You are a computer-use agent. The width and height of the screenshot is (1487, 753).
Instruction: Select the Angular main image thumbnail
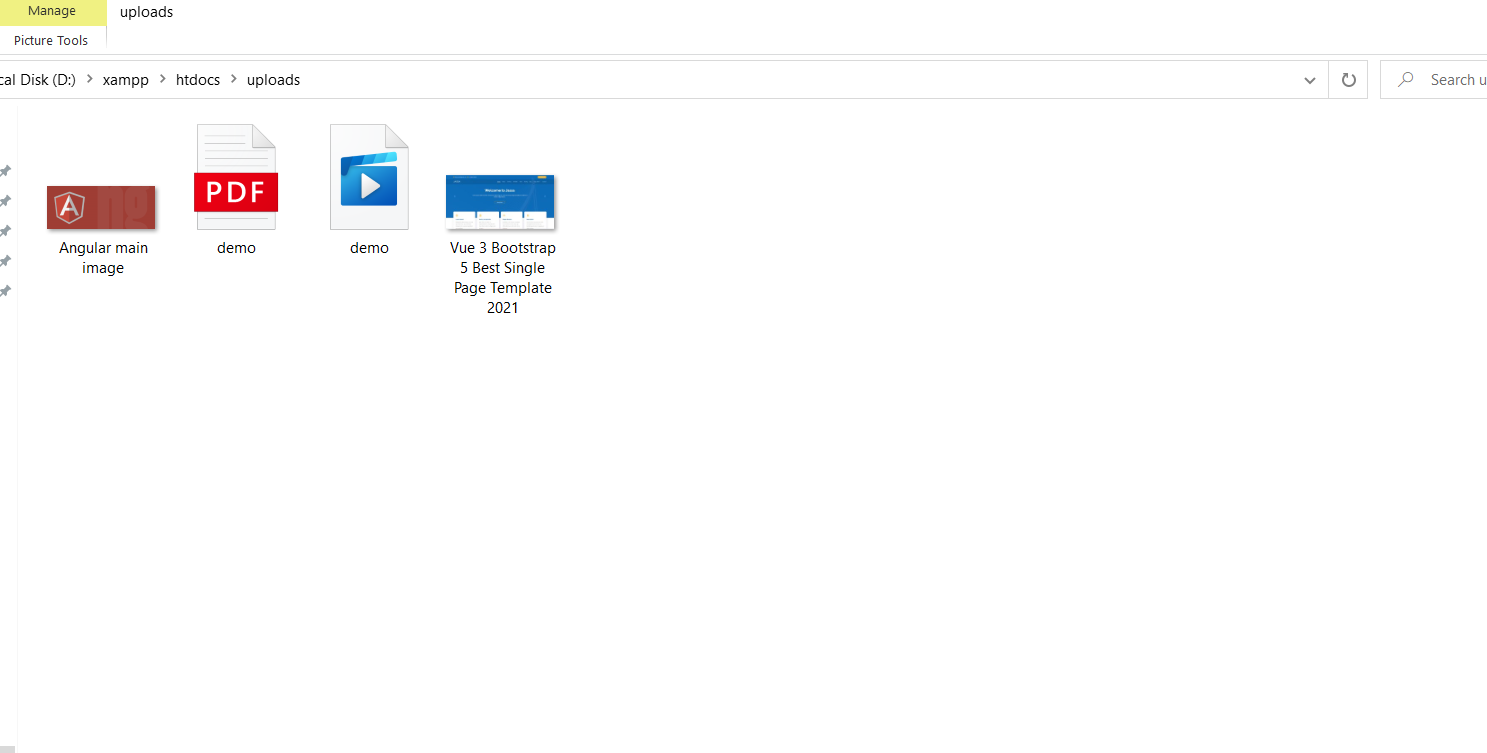(101, 207)
